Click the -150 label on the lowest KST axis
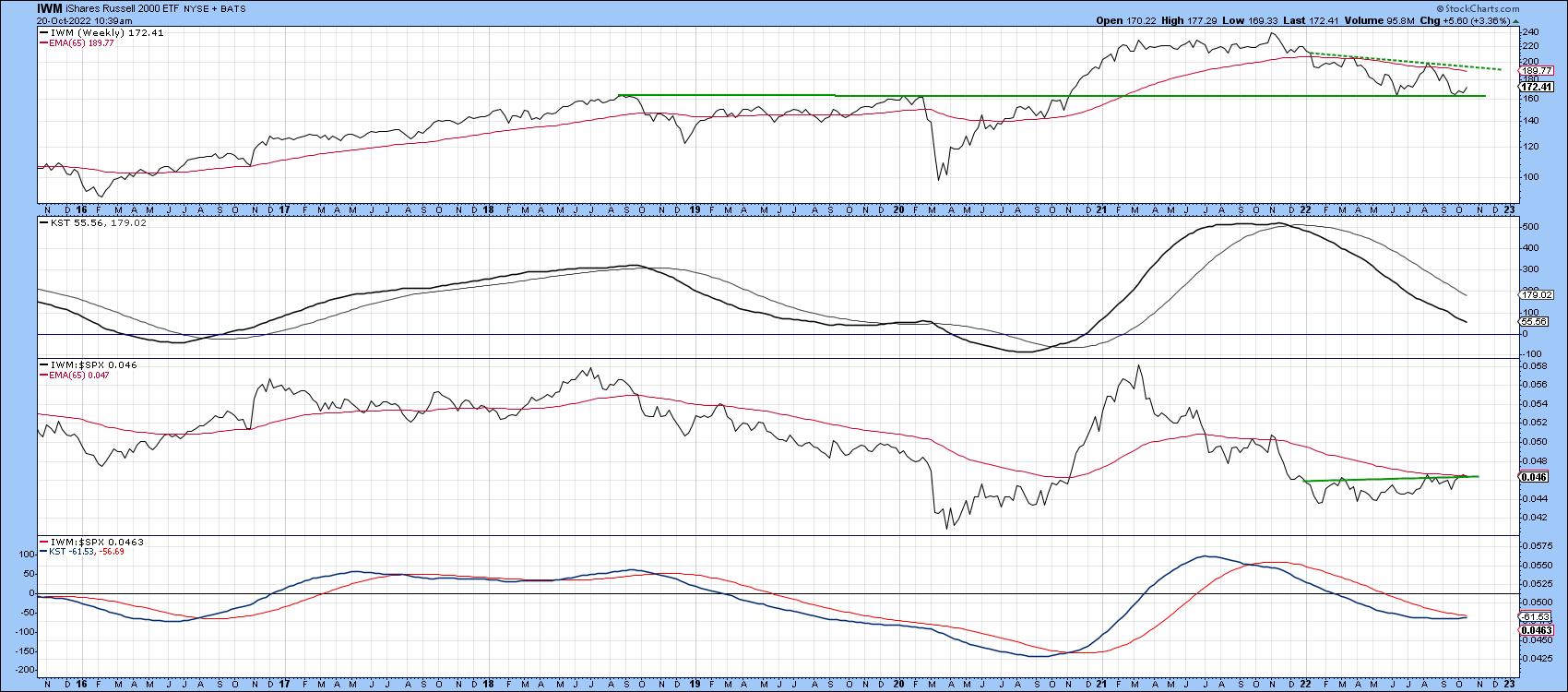 click(x=23, y=650)
